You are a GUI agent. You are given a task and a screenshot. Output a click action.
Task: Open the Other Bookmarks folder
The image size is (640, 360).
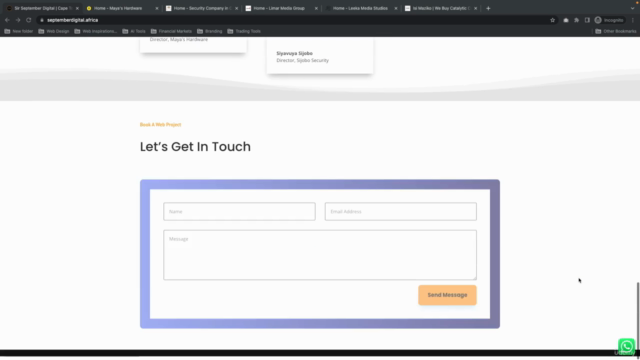pyautogui.click(x=616, y=31)
